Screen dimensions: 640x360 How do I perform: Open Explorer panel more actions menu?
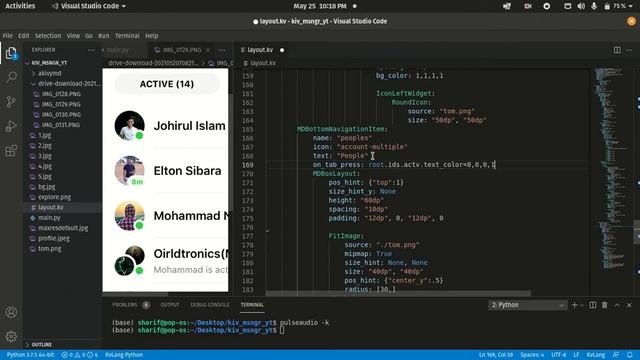click(x=91, y=50)
